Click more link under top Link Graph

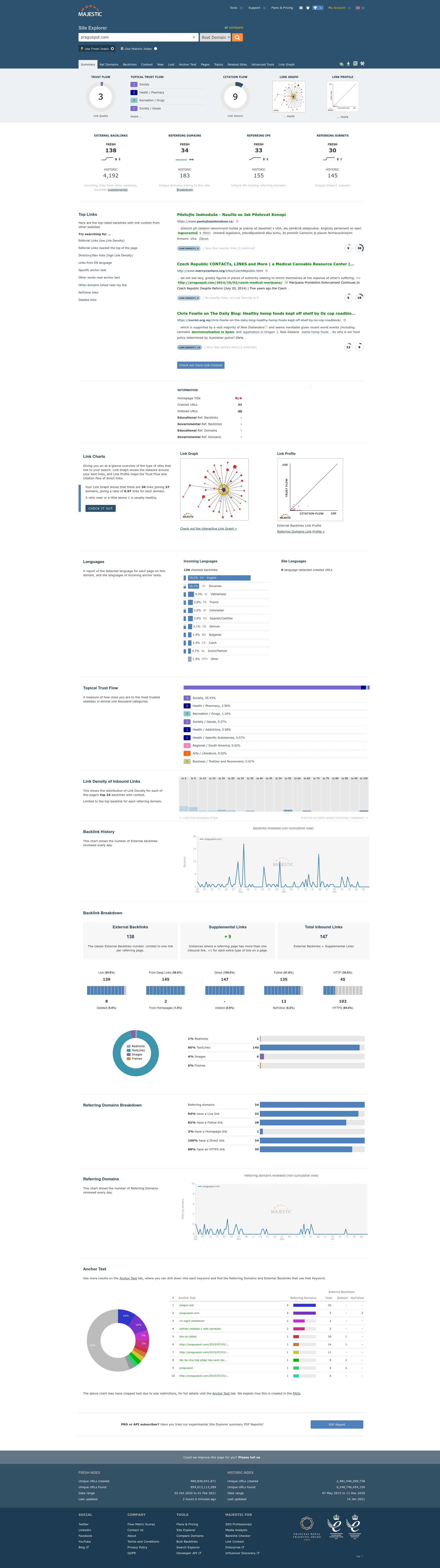(289, 116)
